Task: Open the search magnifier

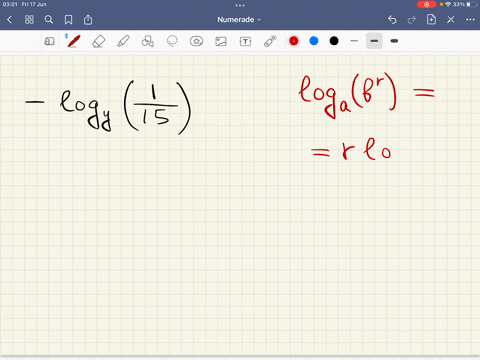Action: click(49, 20)
